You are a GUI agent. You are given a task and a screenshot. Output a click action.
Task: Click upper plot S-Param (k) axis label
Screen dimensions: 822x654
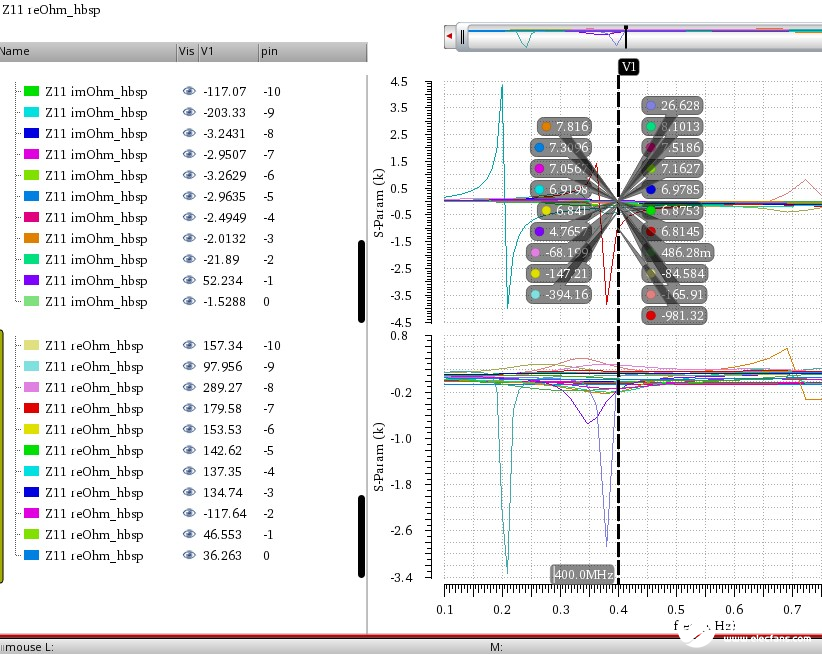(378, 202)
